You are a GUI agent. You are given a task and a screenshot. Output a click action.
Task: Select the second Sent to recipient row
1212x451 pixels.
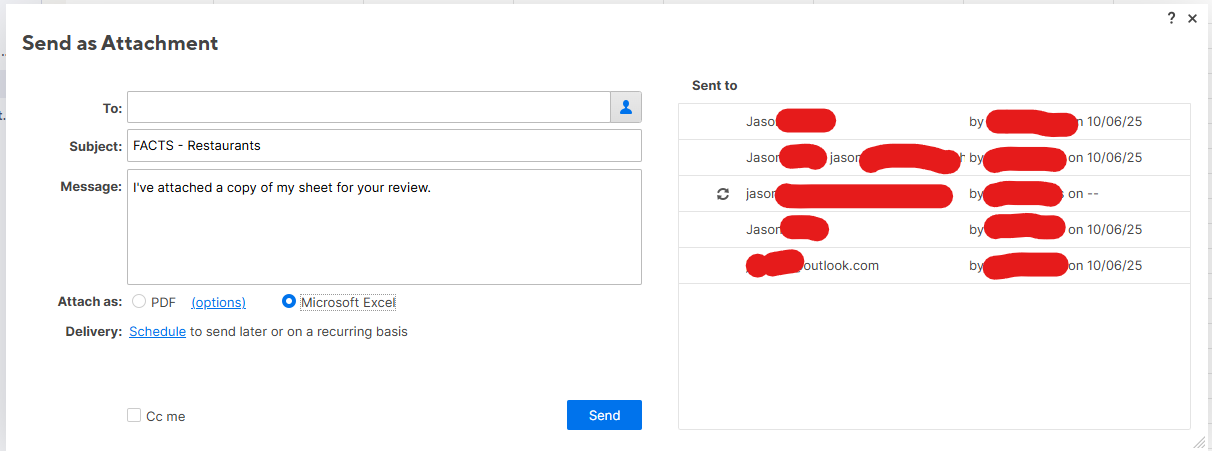[933, 158]
